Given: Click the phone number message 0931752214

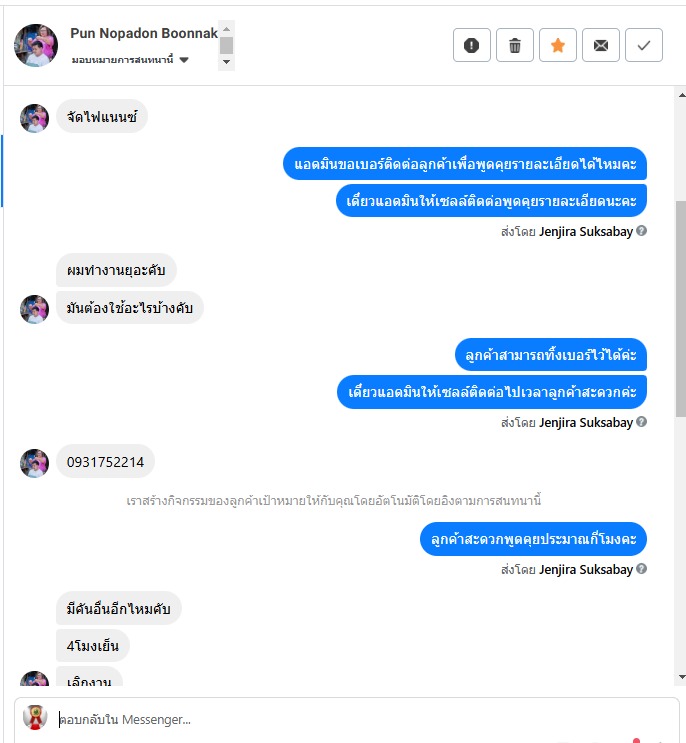Looking at the screenshot, I should point(105,462).
